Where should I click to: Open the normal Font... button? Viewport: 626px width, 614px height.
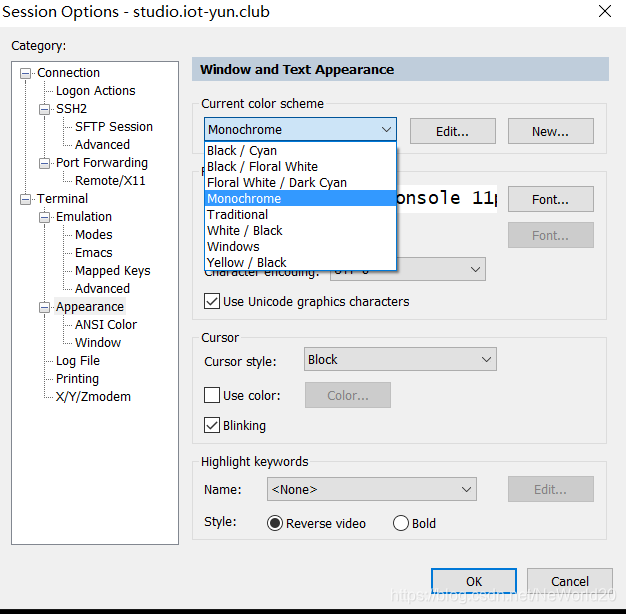click(x=551, y=199)
